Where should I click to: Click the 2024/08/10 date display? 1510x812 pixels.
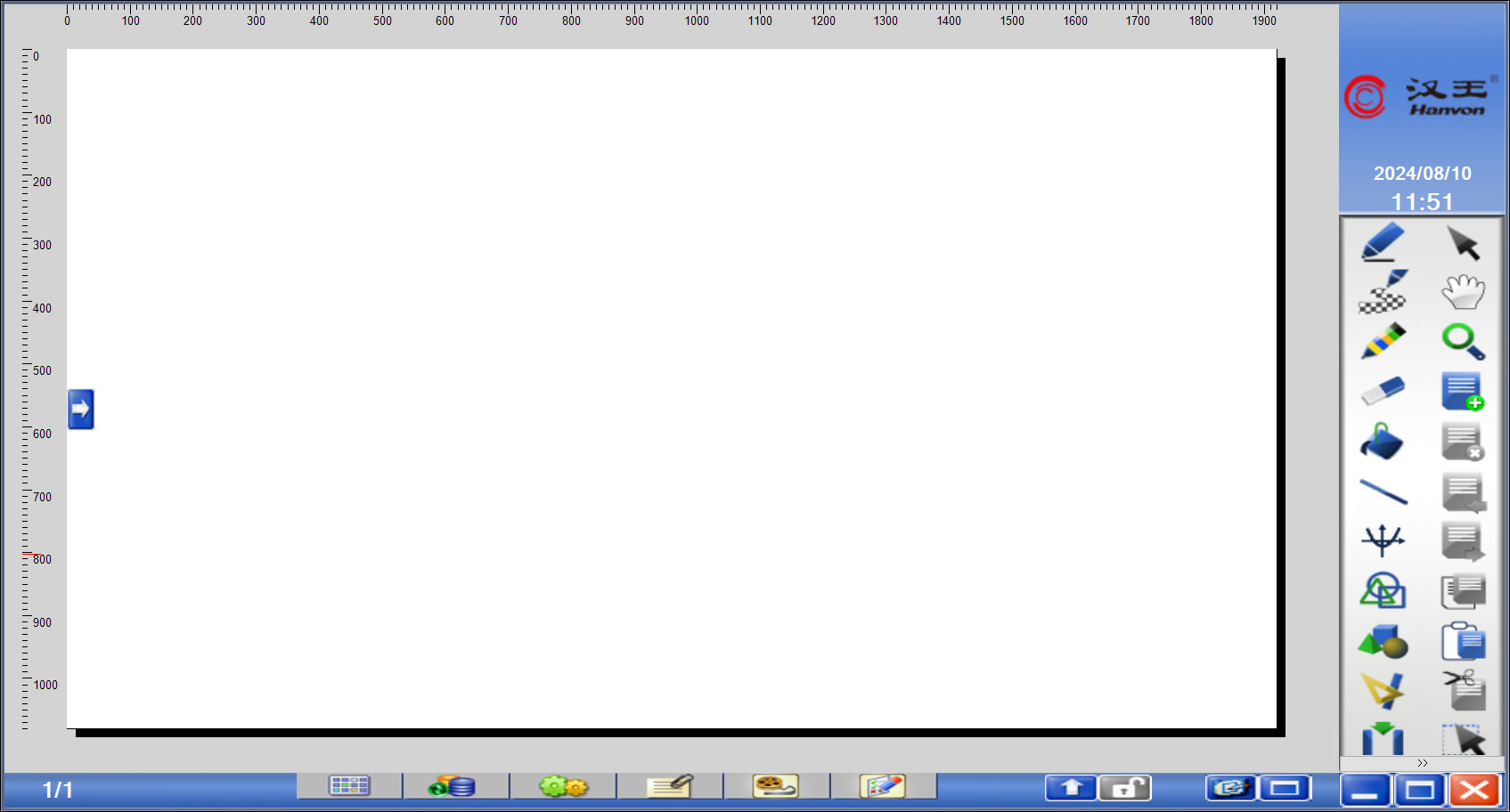point(1423,174)
